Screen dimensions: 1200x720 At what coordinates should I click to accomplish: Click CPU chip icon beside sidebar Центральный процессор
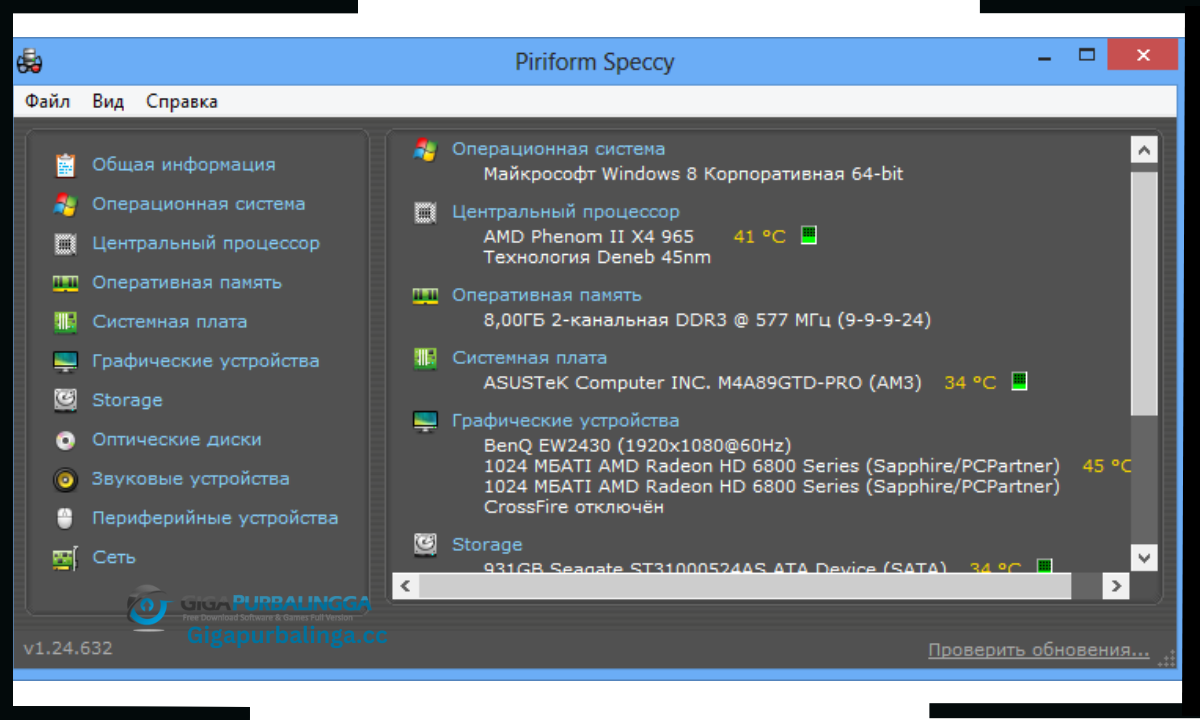point(66,243)
